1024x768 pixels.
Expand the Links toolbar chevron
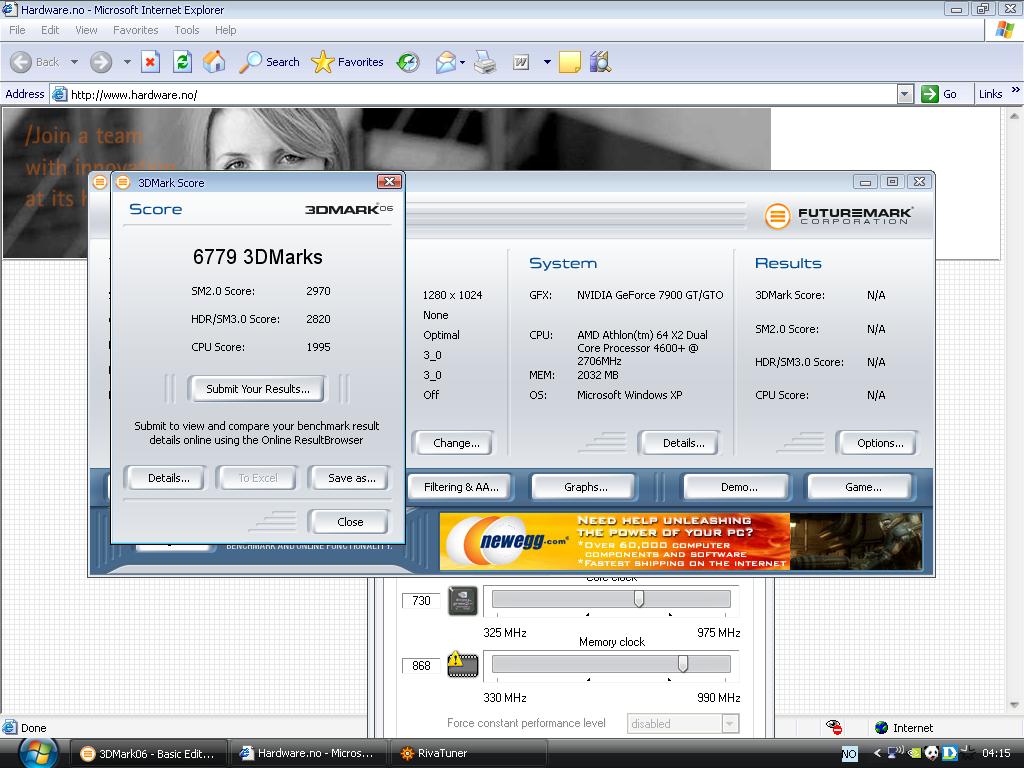point(1016,89)
